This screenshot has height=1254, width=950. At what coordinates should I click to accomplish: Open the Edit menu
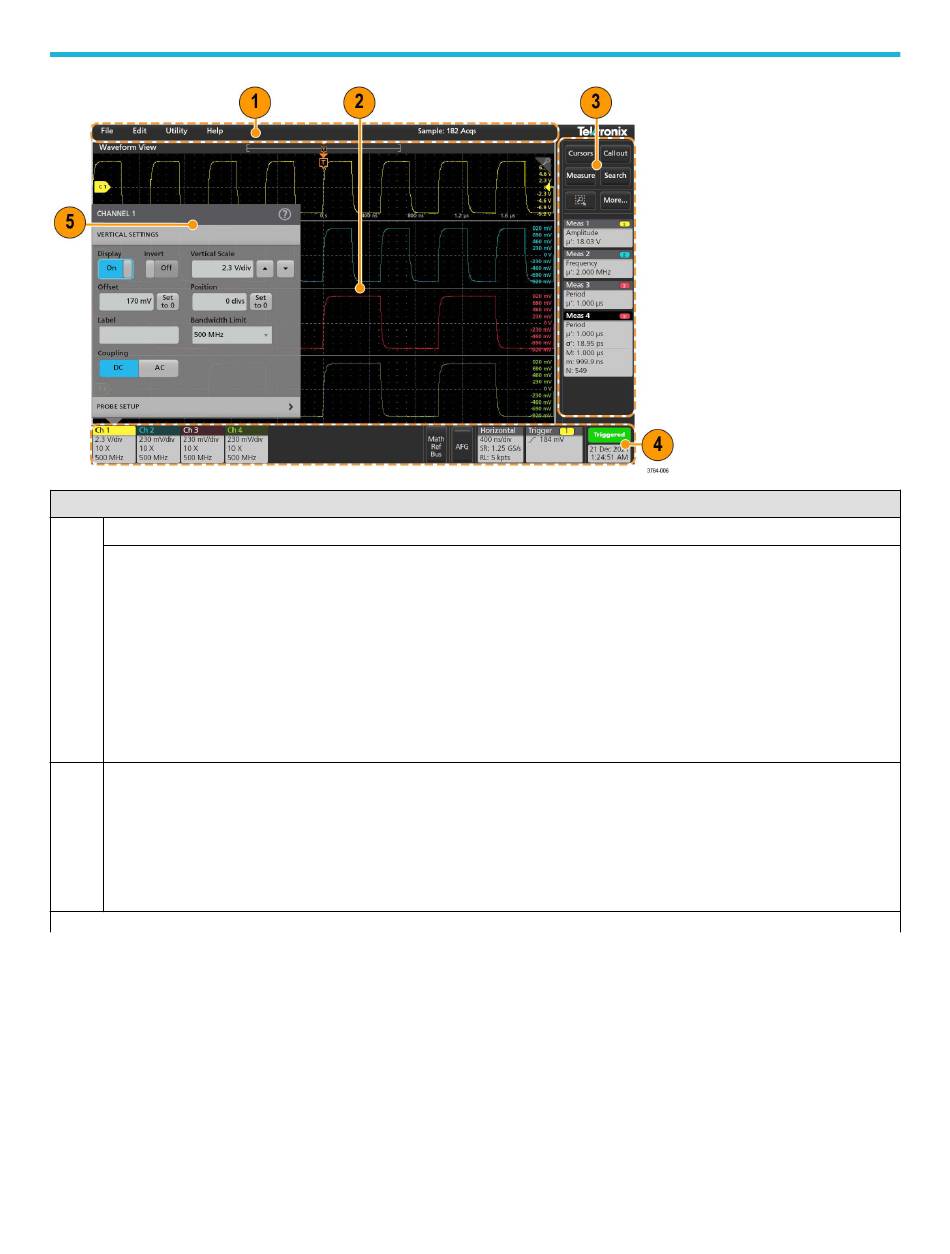click(x=139, y=131)
